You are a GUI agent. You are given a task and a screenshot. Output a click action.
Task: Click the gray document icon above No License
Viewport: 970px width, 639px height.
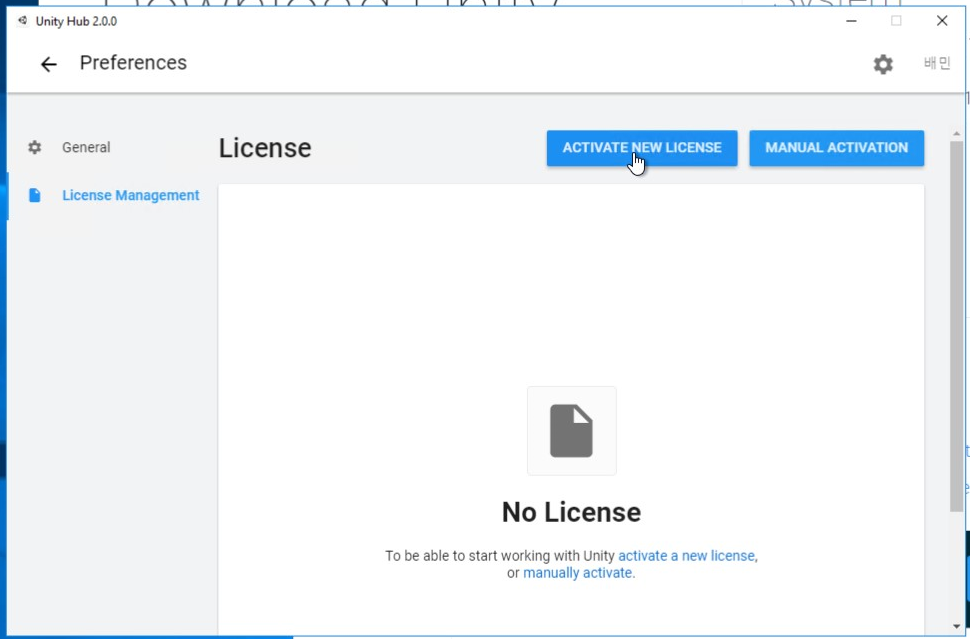(x=572, y=431)
